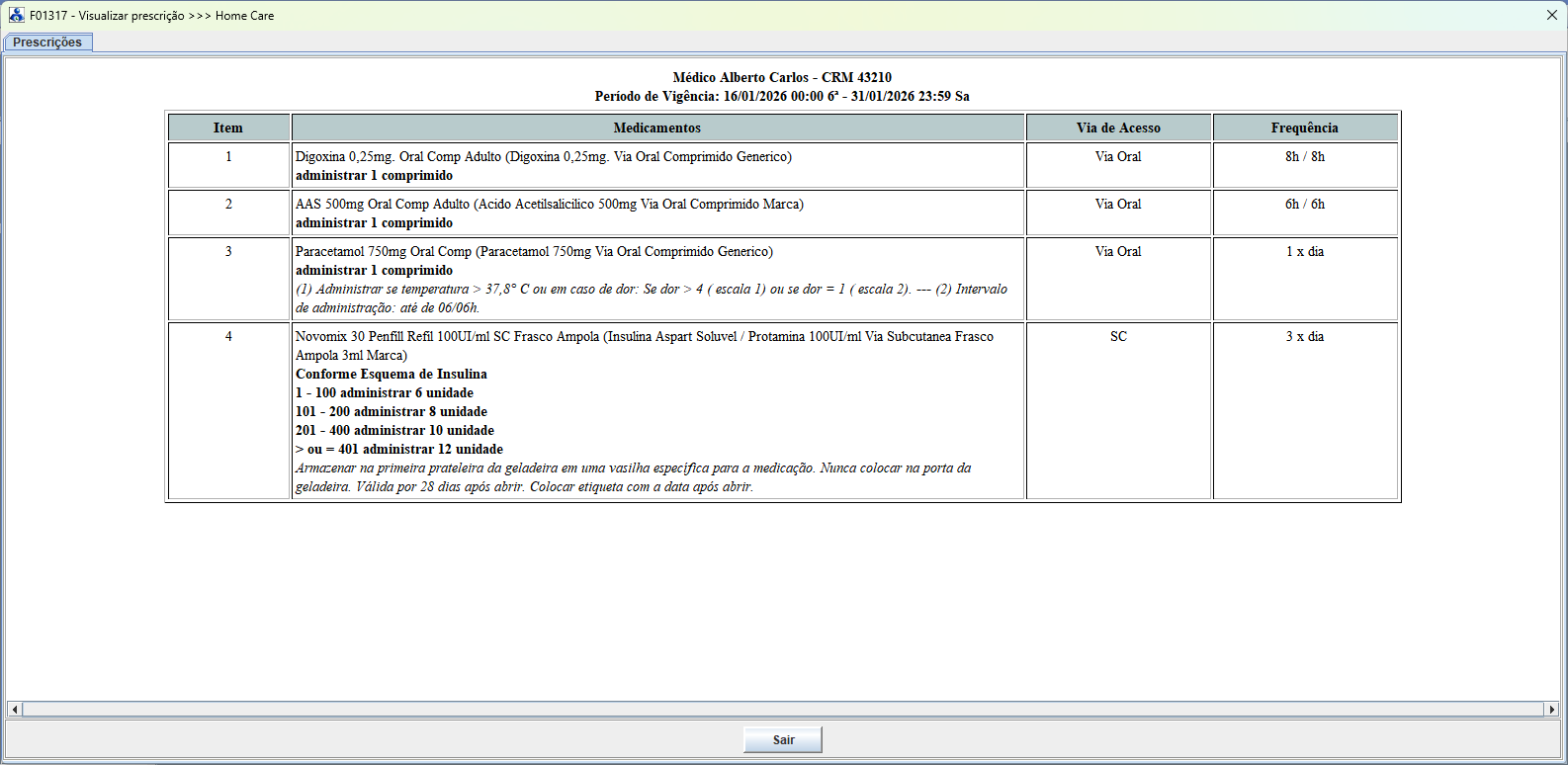Click the horizontal scrollbar left arrow
Screen dimensions: 1568x765
pyautogui.click(x=15, y=709)
